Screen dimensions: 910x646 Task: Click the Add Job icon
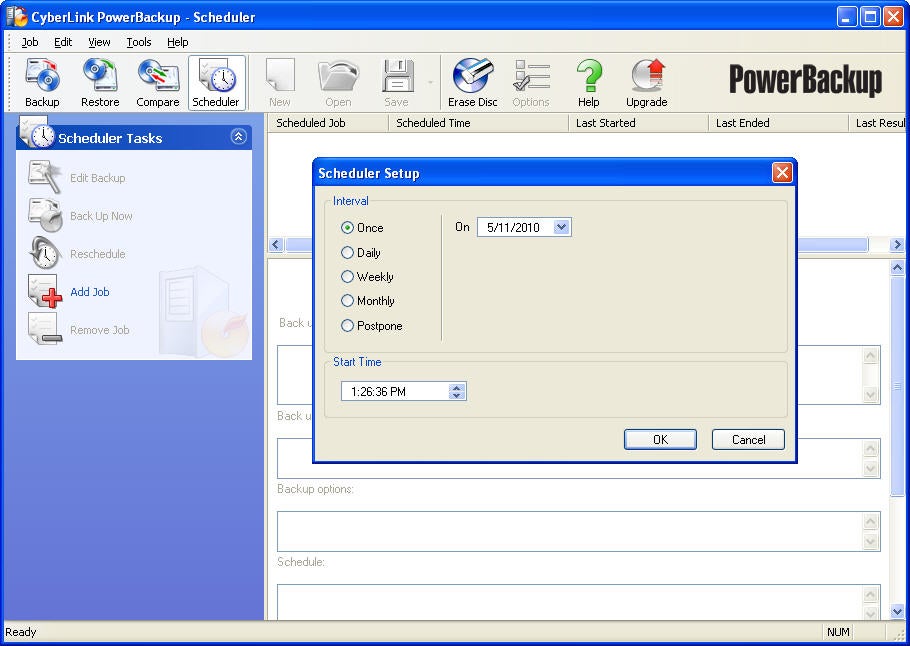click(x=46, y=292)
